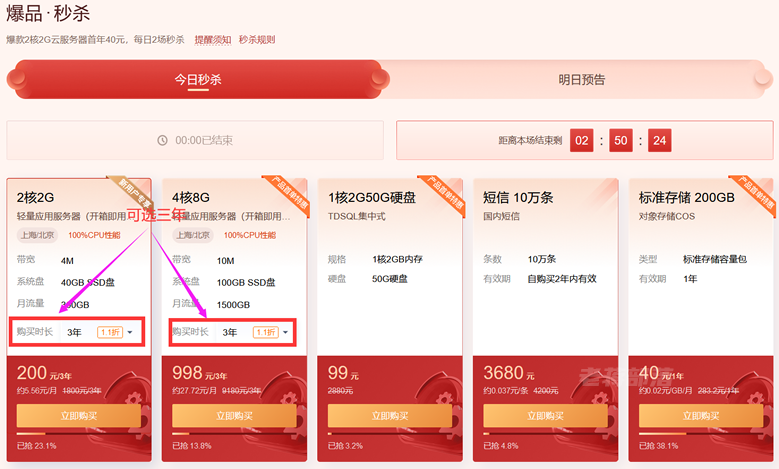This screenshot has height=469, width=779.
Task: Click 立即购买 for the 4核8G server
Action: pyautogui.click(x=234, y=416)
